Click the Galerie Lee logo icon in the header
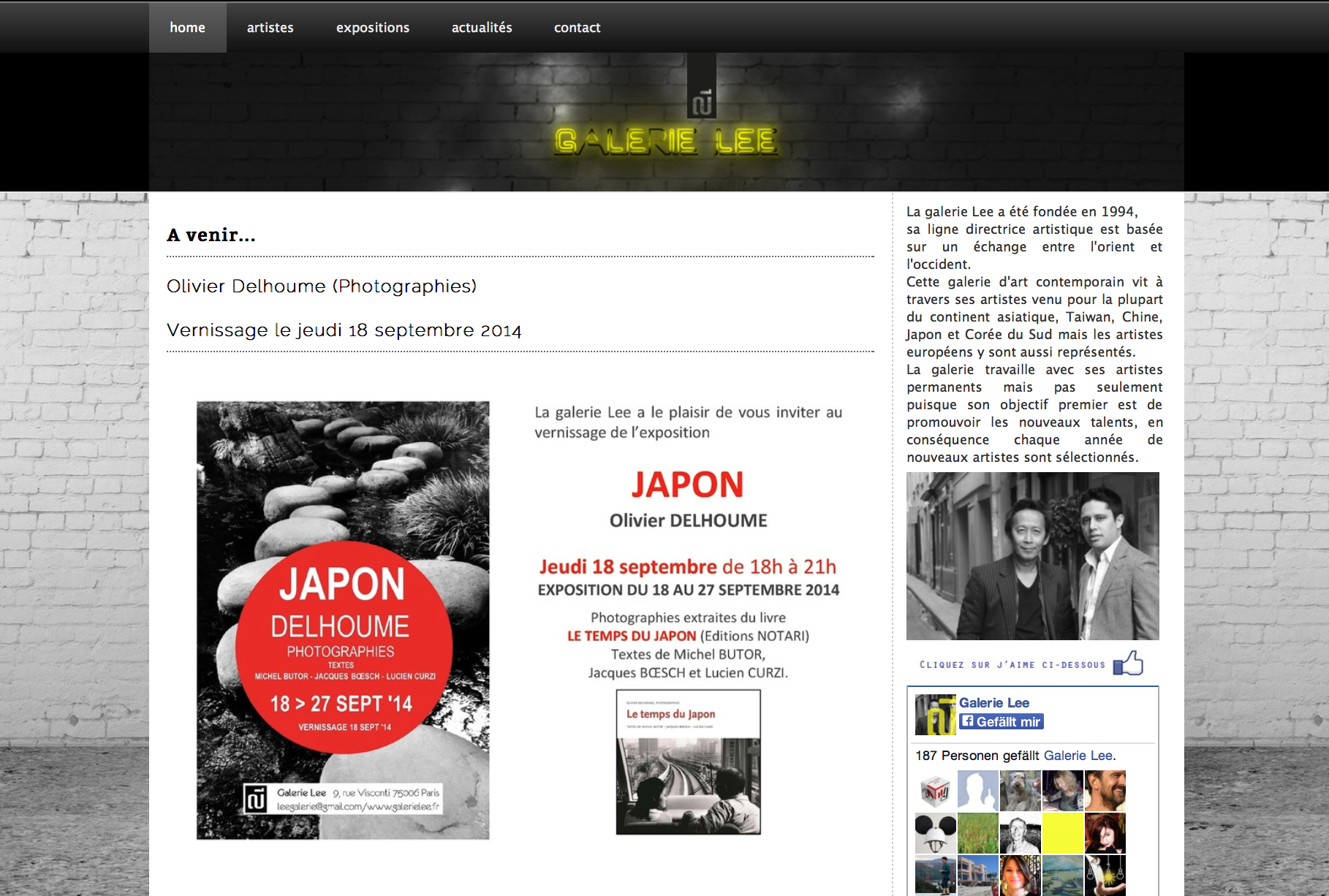Image resolution: width=1329 pixels, height=896 pixels. (702, 102)
